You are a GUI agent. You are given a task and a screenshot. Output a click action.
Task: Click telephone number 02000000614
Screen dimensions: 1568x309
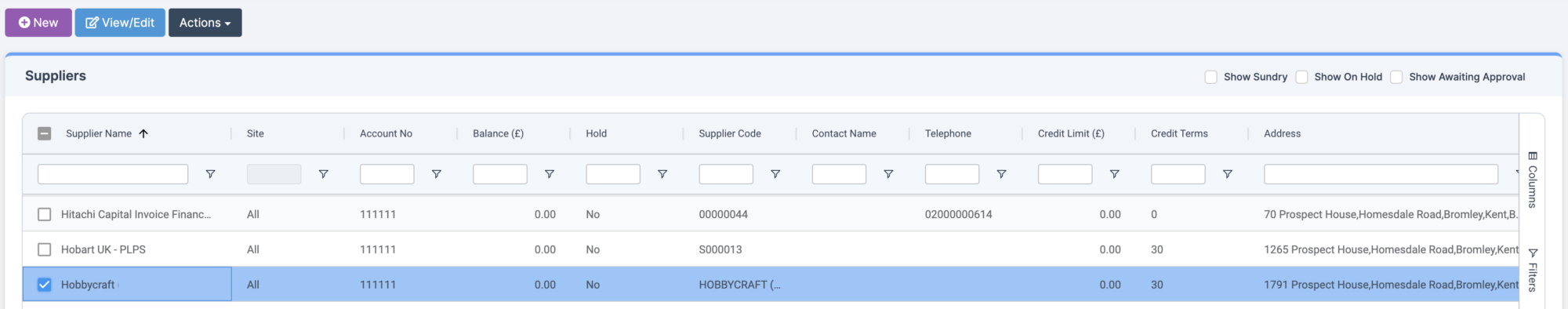[958, 214]
